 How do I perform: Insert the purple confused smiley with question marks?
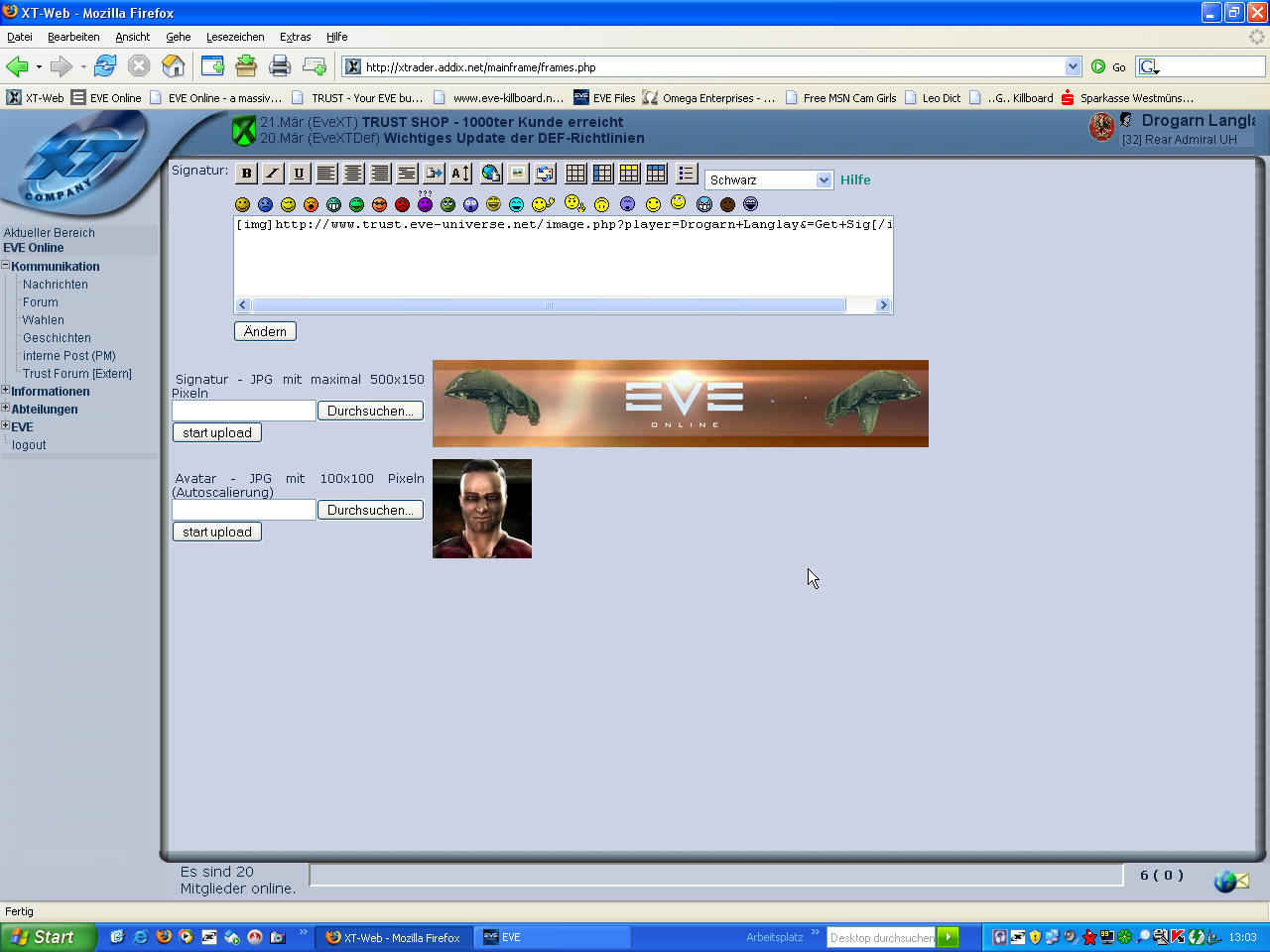tap(425, 203)
